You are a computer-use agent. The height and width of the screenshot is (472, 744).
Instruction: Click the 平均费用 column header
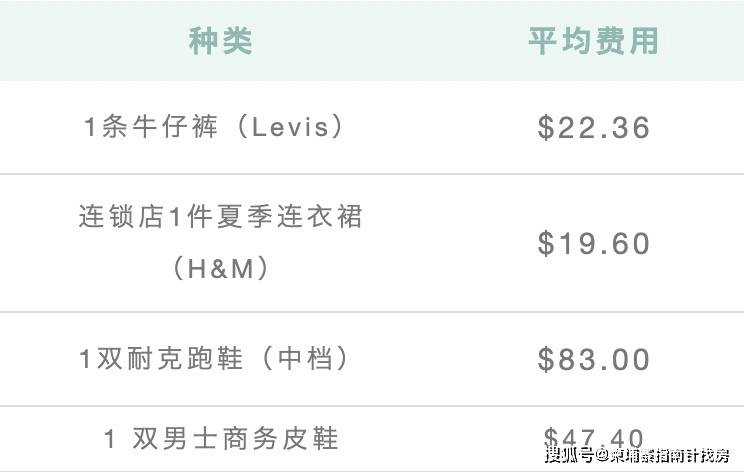594,41
